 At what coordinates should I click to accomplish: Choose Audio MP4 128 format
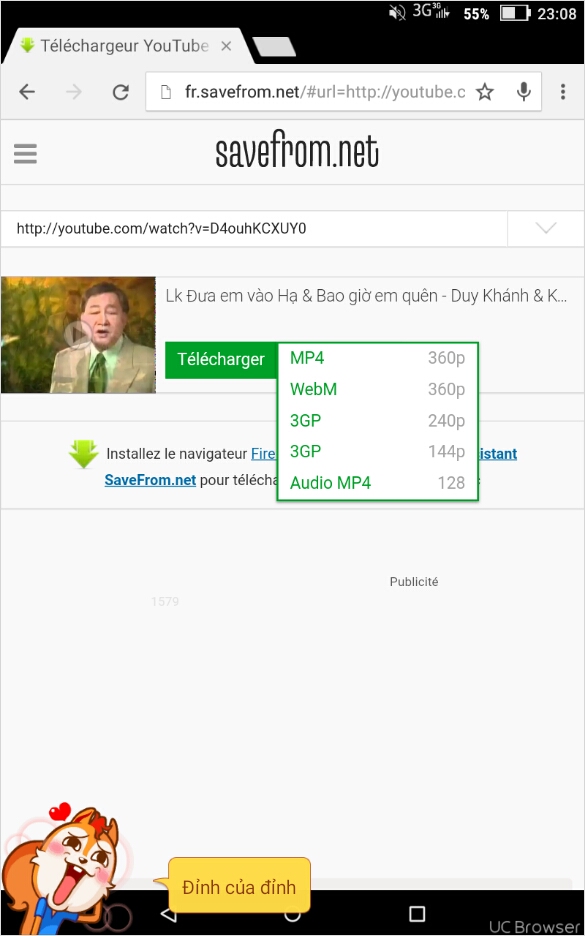pyautogui.click(x=377, y=482)
